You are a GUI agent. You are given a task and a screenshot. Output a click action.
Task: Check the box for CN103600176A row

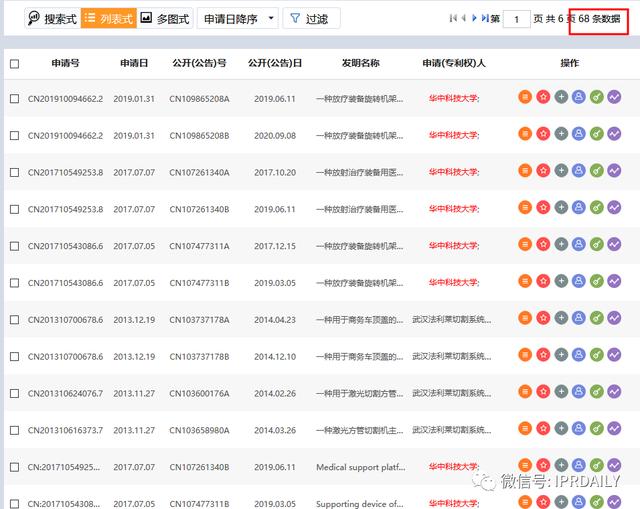coord(14,393)
